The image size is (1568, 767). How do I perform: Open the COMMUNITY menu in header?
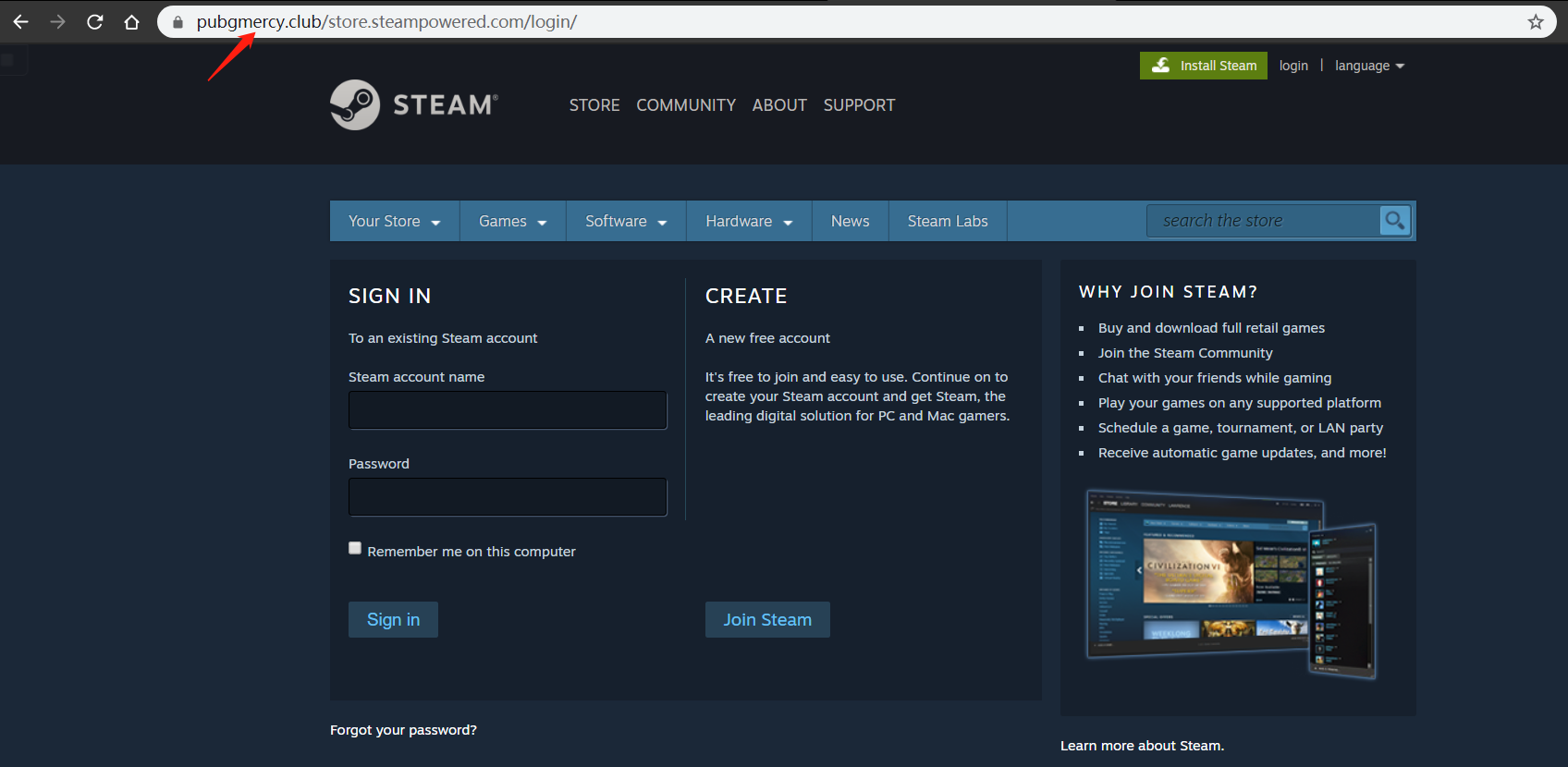[x=686, y=105]
